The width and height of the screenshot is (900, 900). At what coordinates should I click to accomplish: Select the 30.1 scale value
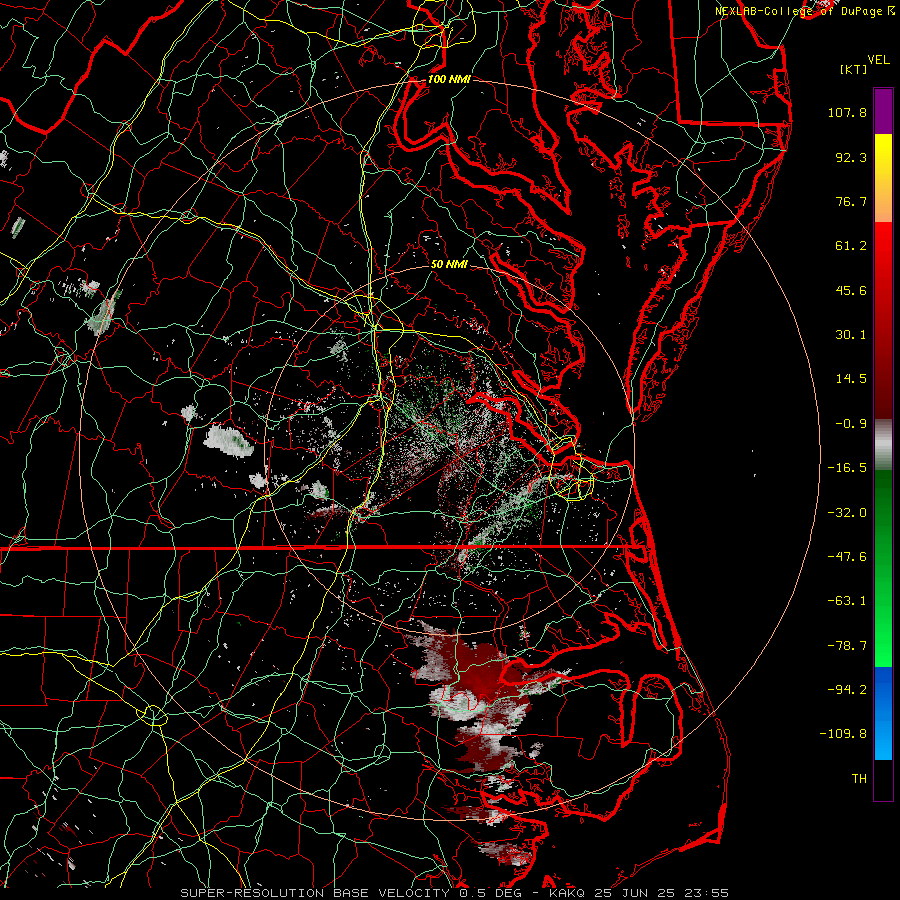tap(851, 335)
